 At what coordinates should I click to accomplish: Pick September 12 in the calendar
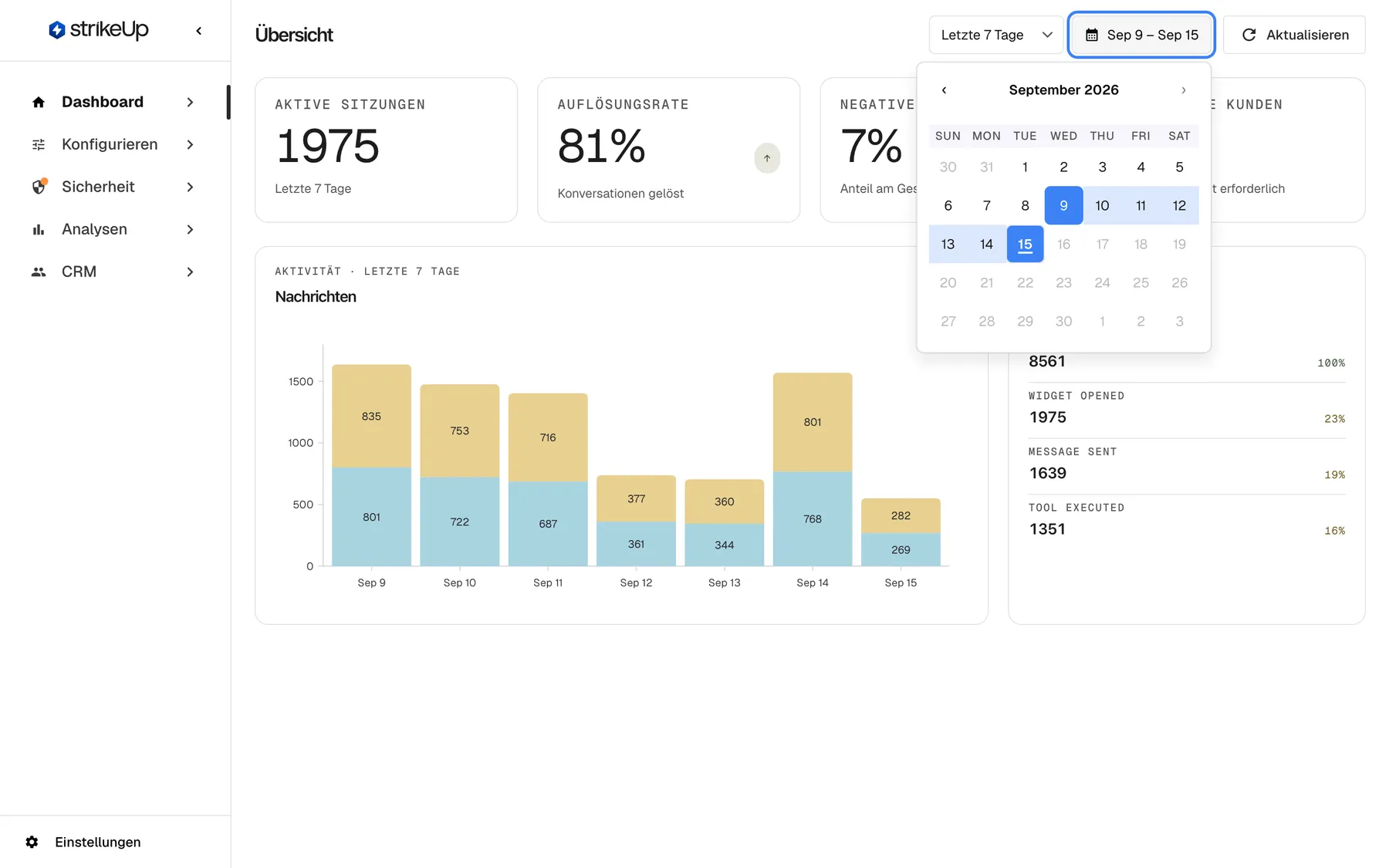pyautogui.click(x=1179, y=205)
